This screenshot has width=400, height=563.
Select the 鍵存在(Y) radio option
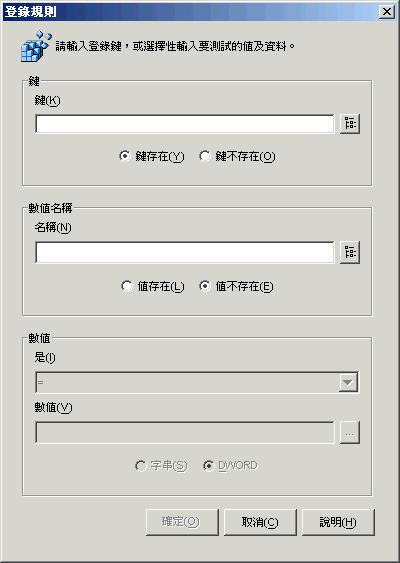(x=152, y=156)
